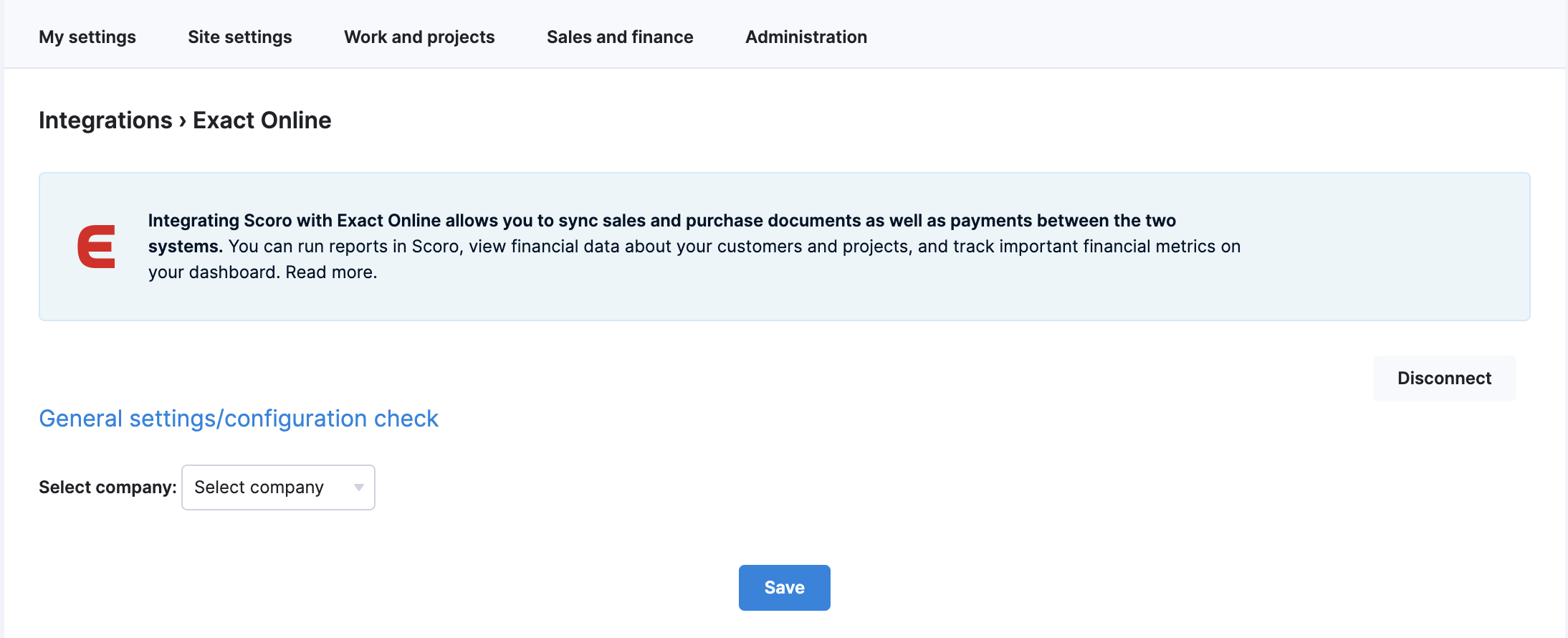Open Work and projects menu
Viewport: 1568px width, 638px height.
[x=419, y=37]
